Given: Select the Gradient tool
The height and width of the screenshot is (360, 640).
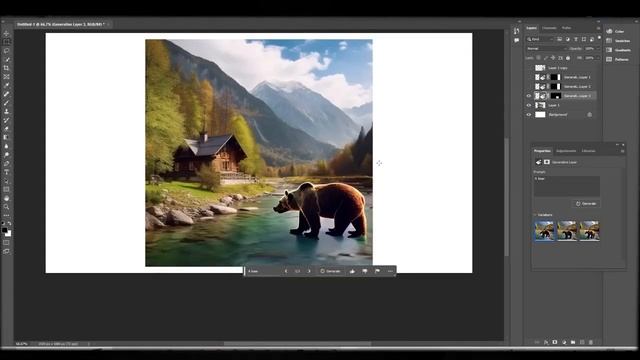Looking at the screenshot, I should [x=6, y=137].
